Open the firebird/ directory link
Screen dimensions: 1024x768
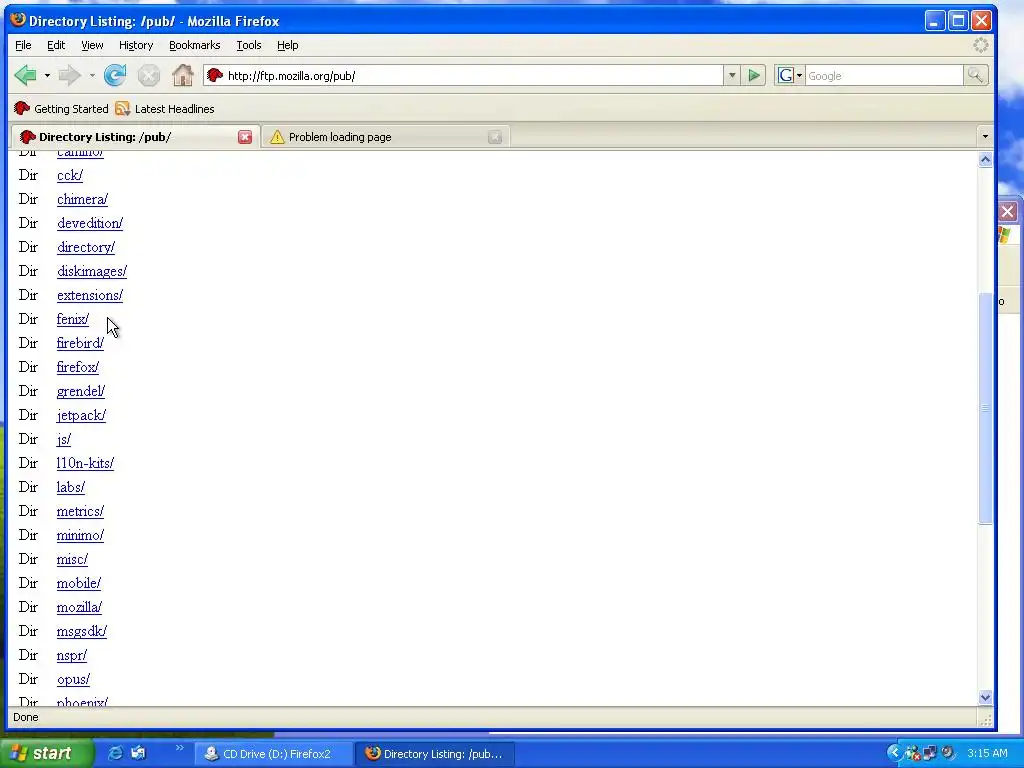pyautogui.click(x=80, y=344)
